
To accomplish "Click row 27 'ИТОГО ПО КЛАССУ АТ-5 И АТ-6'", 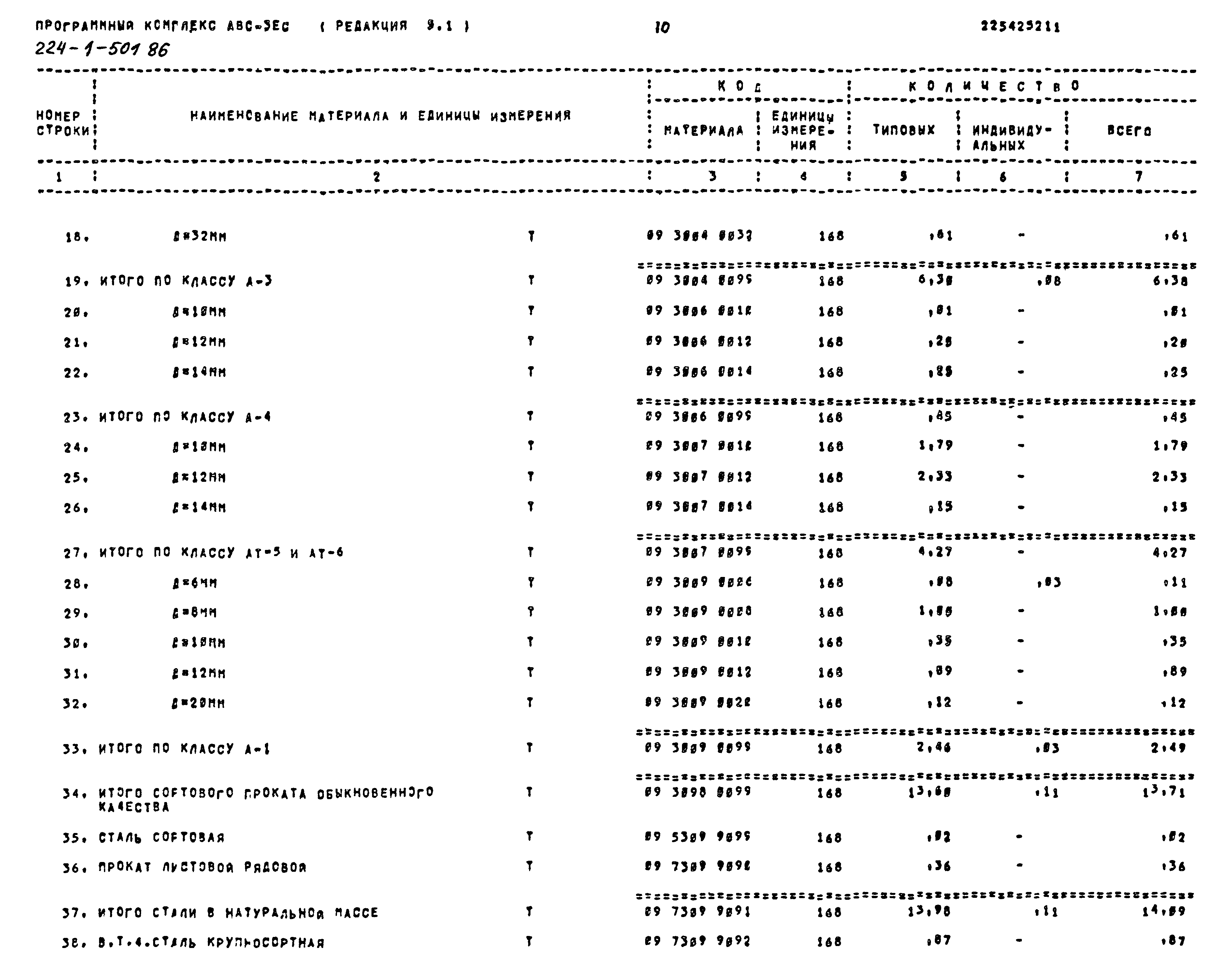I will [221, 553].
